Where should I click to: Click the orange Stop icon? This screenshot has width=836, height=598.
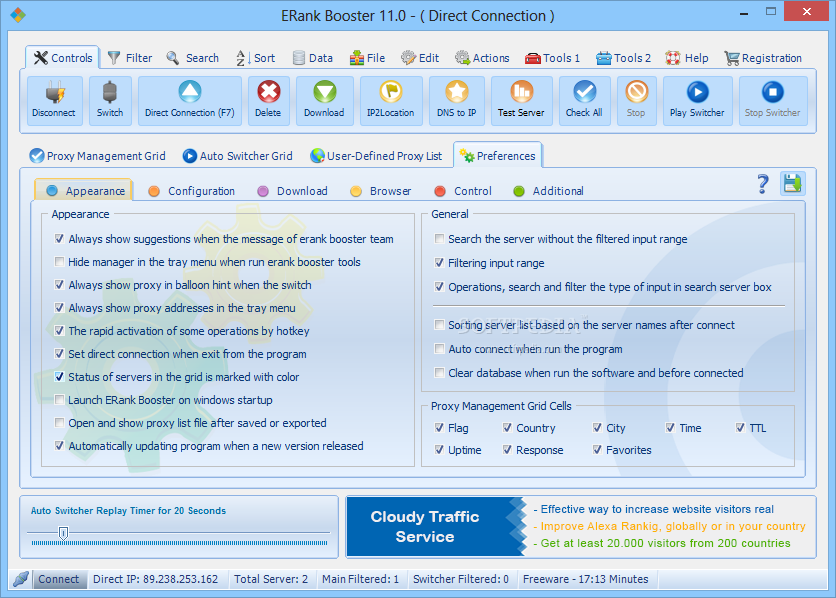tap(637, 92)
